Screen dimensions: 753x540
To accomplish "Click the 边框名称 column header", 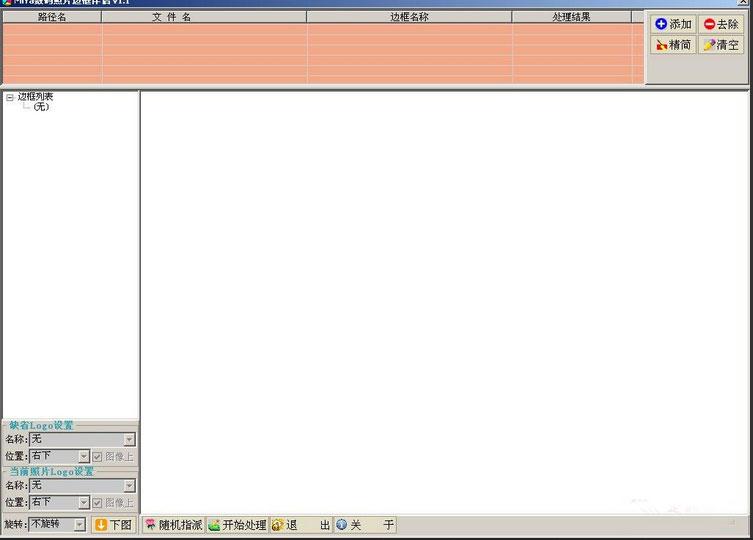I will (x=409, y=17).
